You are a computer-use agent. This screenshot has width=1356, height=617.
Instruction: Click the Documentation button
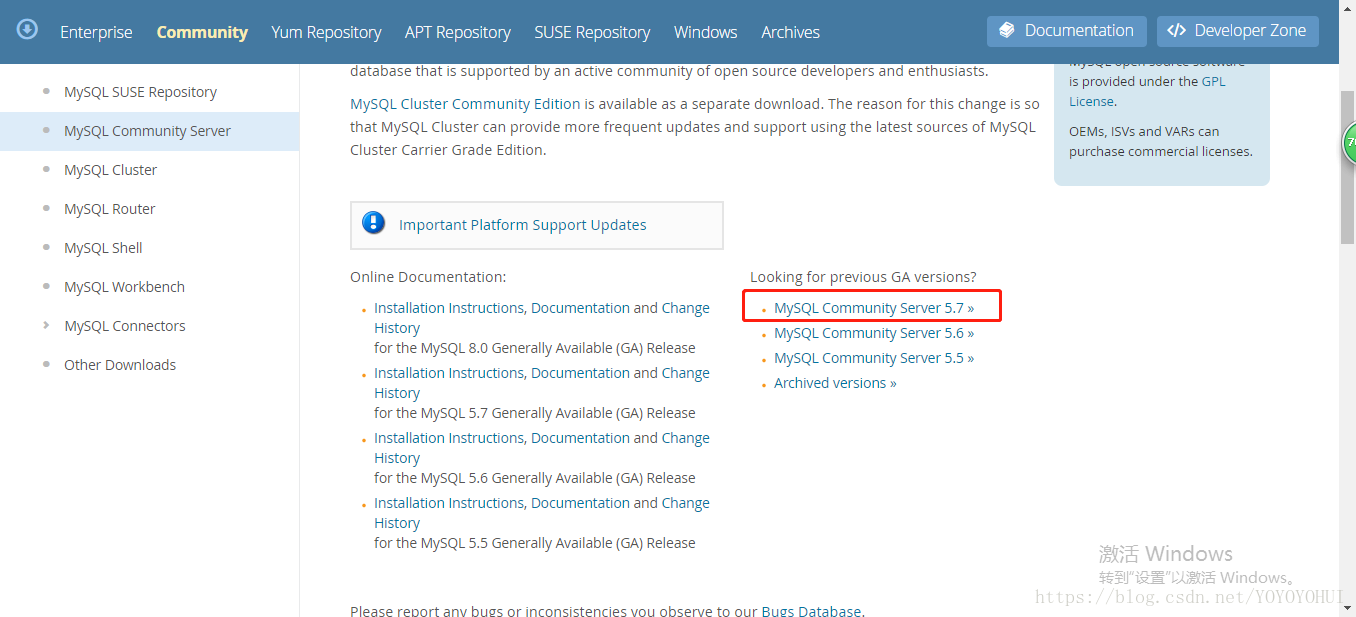(1066, 31)
